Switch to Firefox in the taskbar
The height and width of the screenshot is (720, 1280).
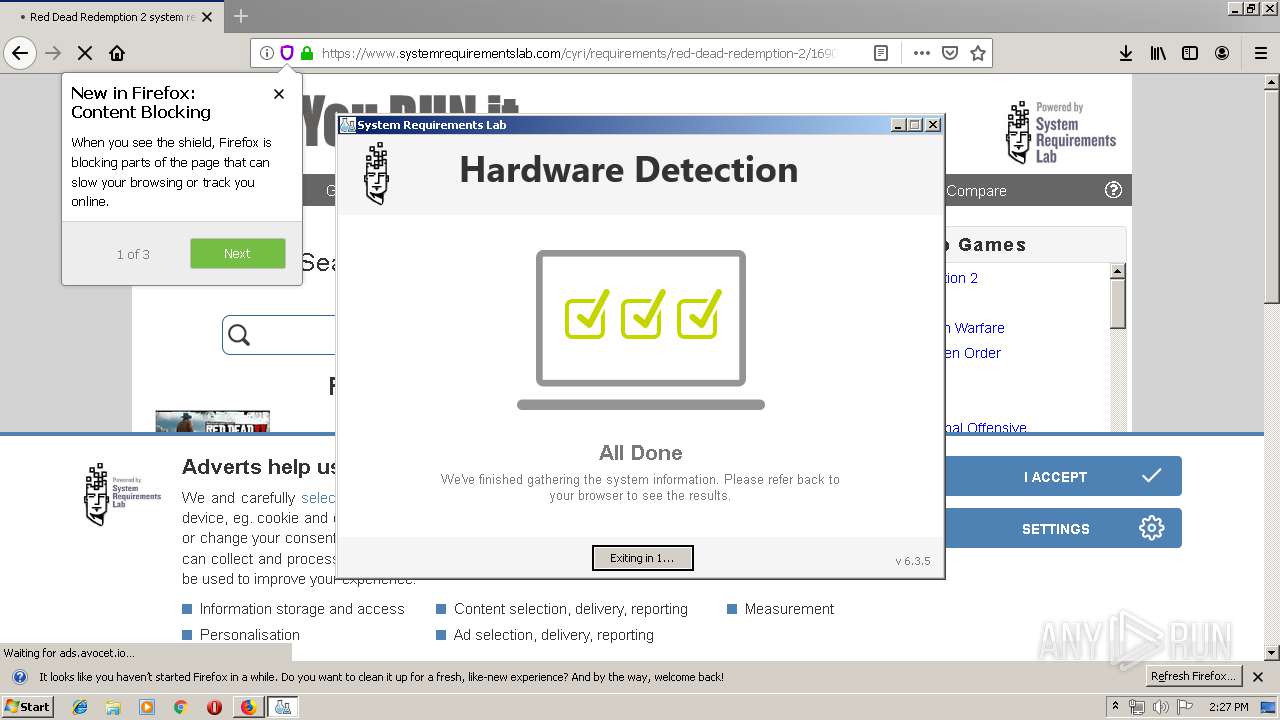[248, 707]
